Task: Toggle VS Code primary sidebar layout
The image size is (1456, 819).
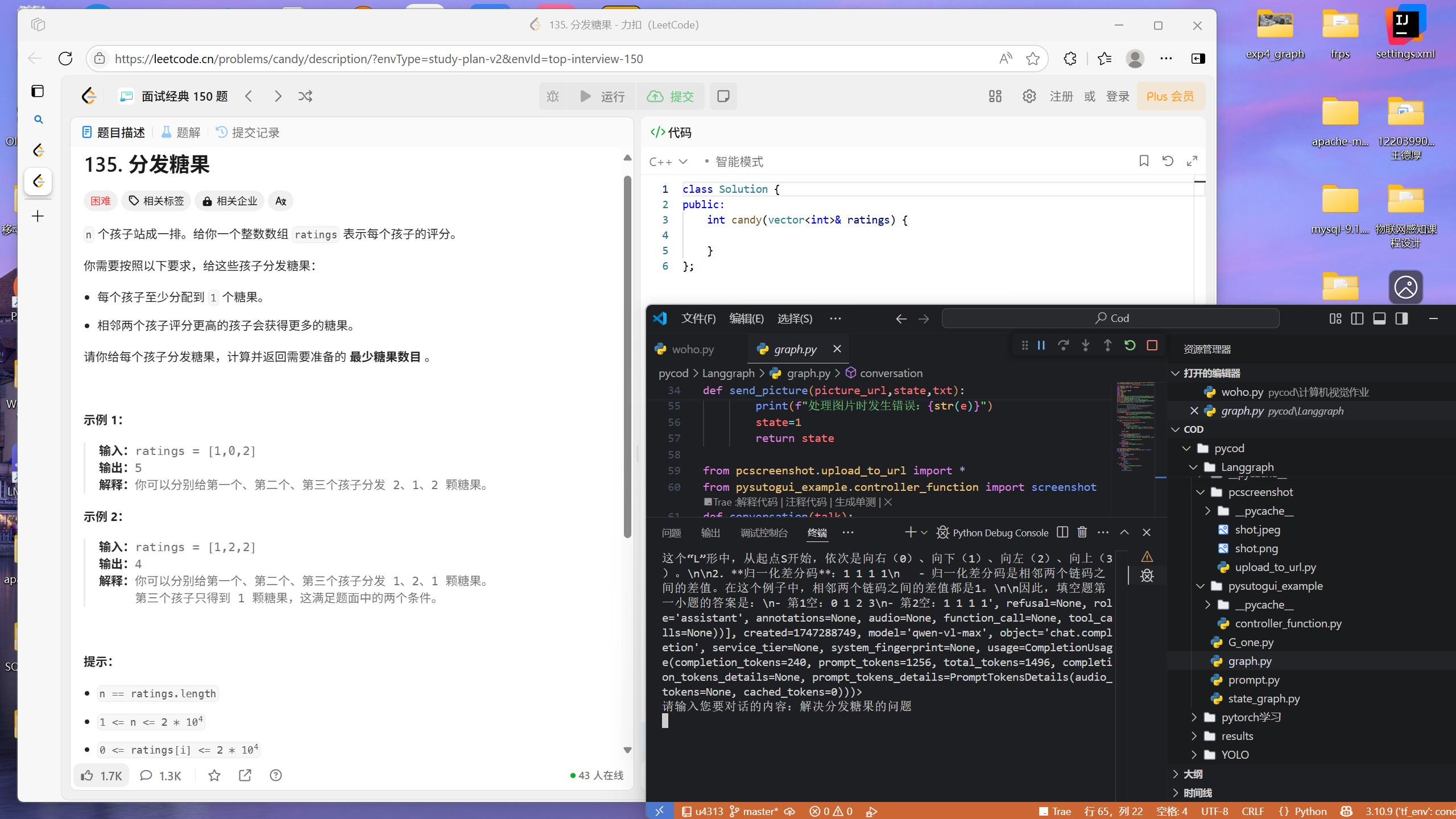Action: click(x=1357, y=318)
